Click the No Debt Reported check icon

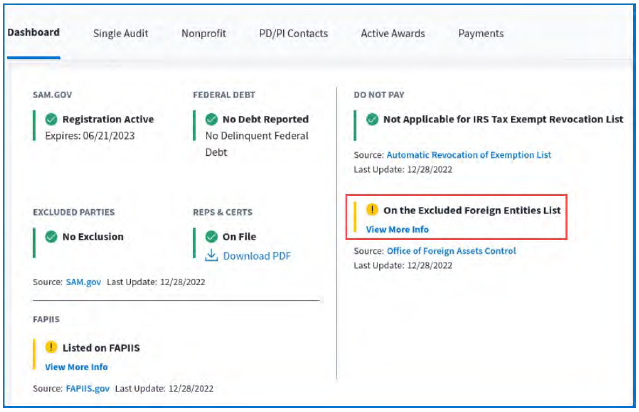pos(211,119)
